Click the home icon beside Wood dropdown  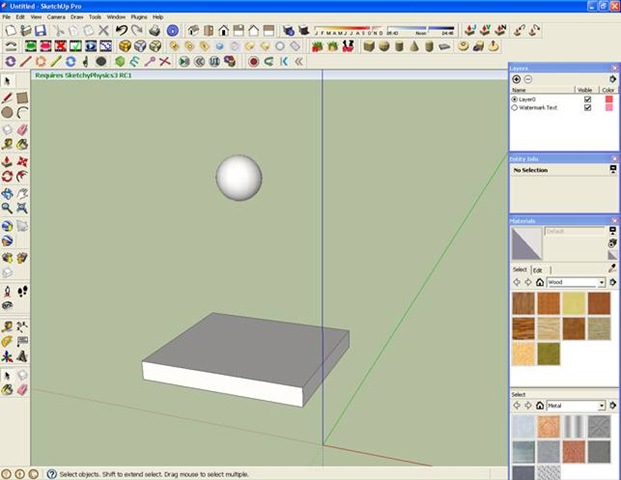pyautogui.click(x=540, y=283)
